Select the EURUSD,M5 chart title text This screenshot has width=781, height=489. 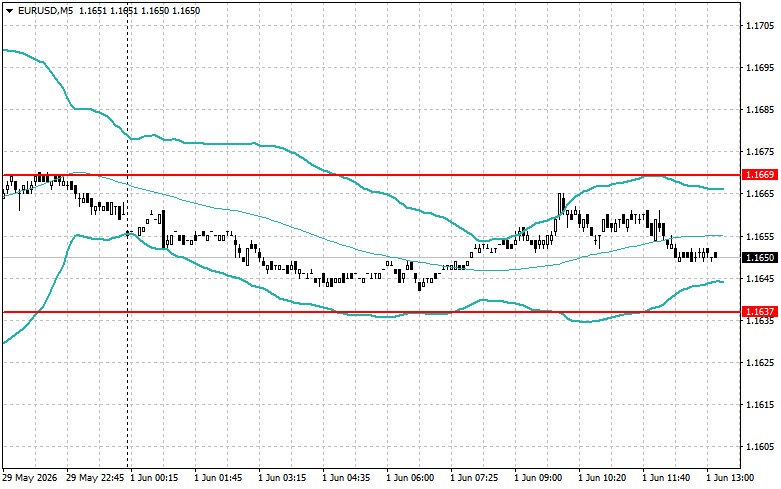click(x=45, y=10)
